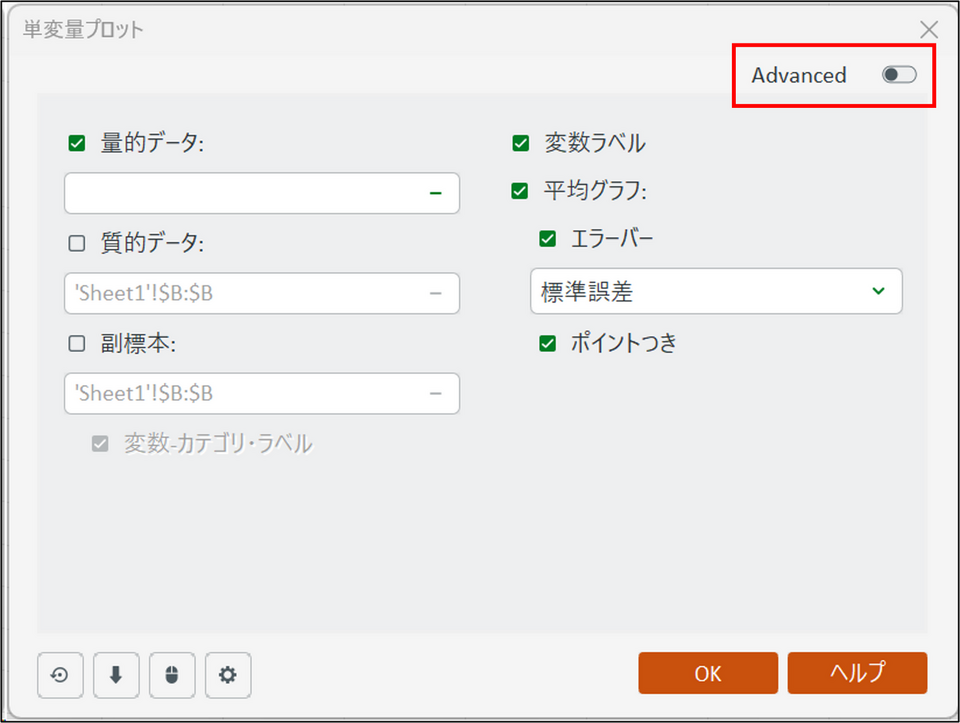Screen dimensions: 960x723
Task: Click the mouse selection icon button
Action: click(171, 675)
